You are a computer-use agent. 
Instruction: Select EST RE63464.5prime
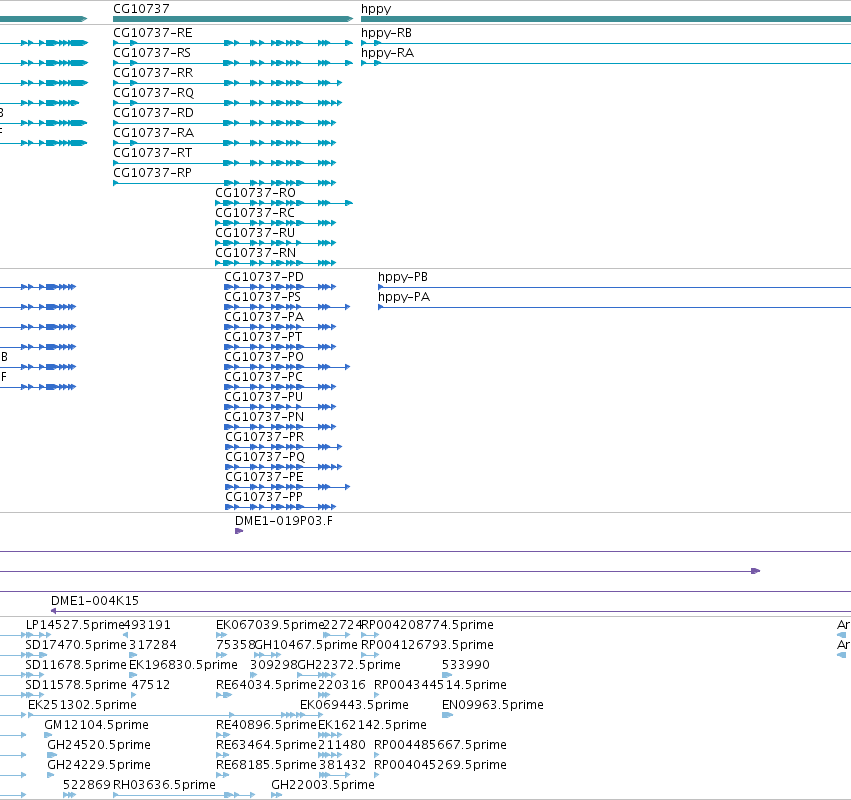click(266, 745)
